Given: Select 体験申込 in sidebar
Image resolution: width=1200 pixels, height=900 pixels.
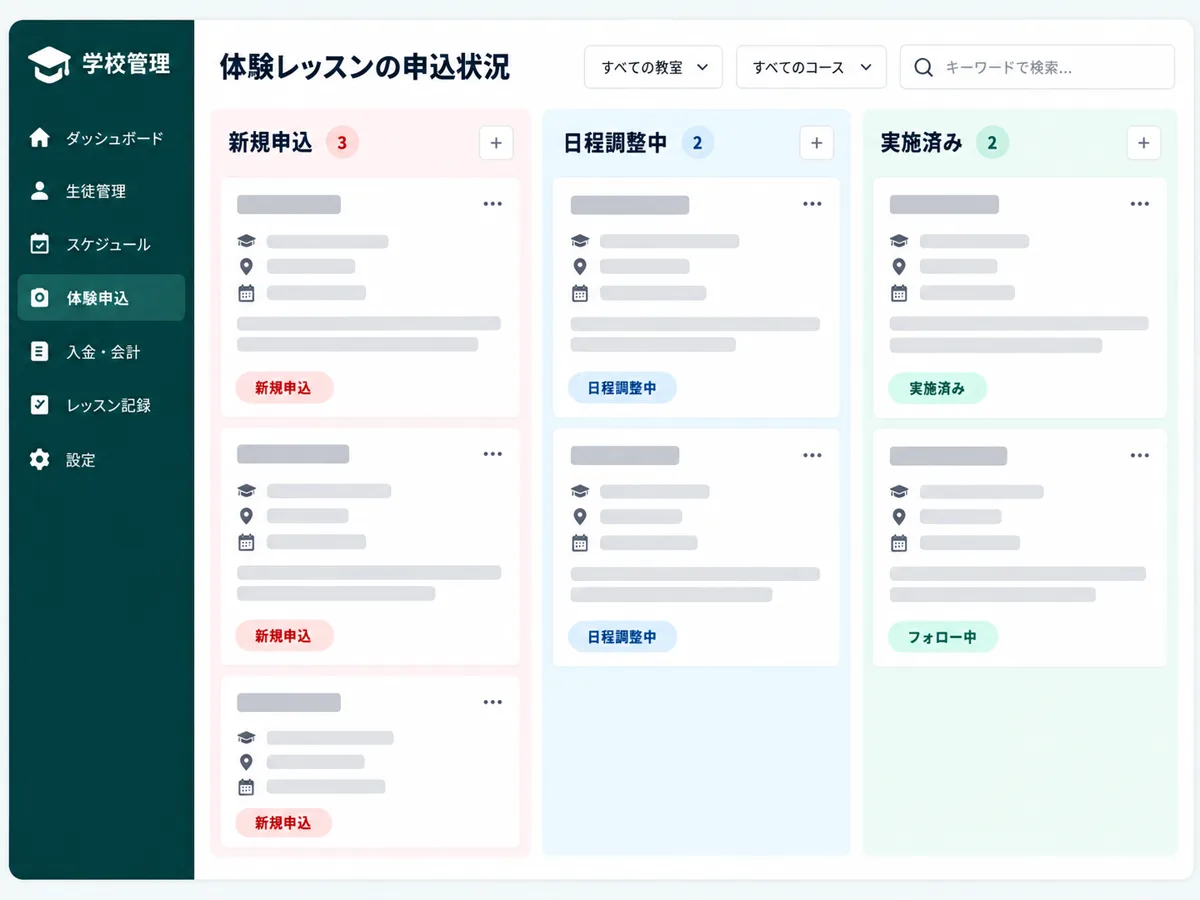Looking at the screenshot, I should coord(101,298).
